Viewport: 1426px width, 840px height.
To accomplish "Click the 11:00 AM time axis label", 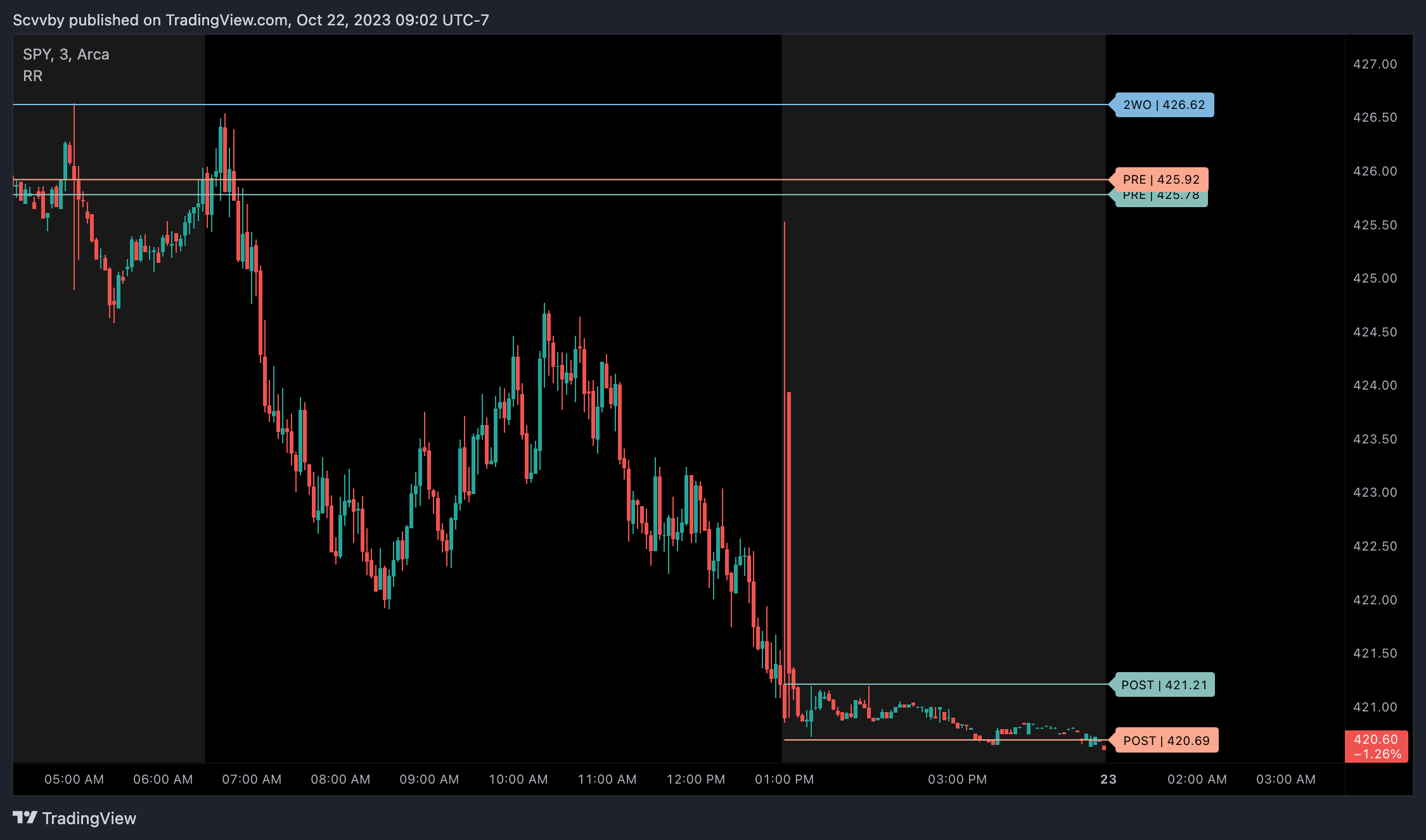I will pos(607,779).
